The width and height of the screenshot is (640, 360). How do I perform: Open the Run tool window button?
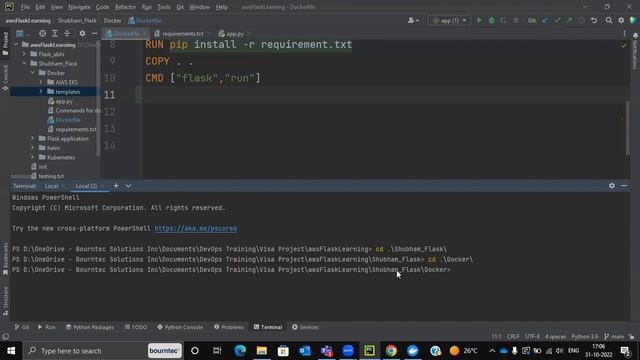[47, 327]
